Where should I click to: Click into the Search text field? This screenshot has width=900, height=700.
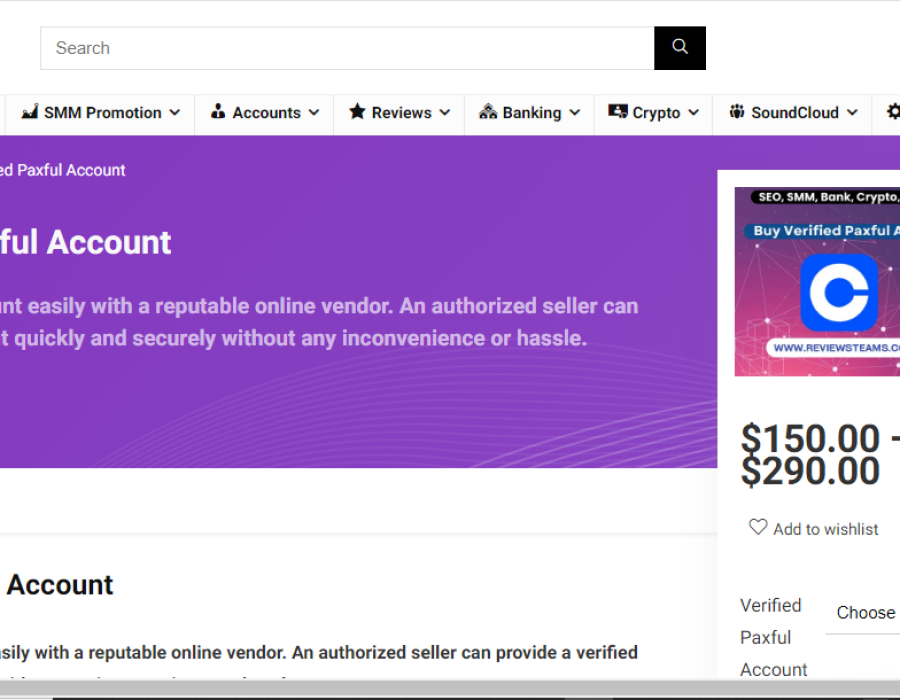point(347,48)
